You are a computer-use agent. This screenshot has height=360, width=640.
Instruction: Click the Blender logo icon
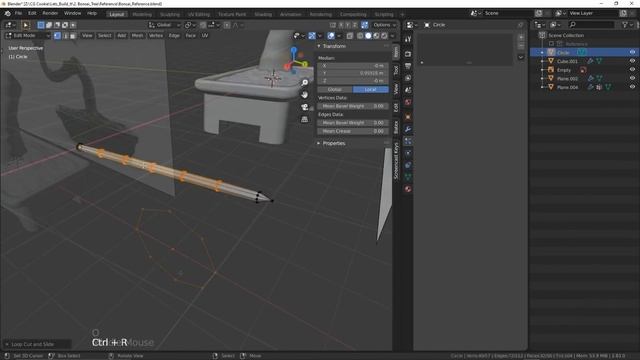tap(7, 13)
